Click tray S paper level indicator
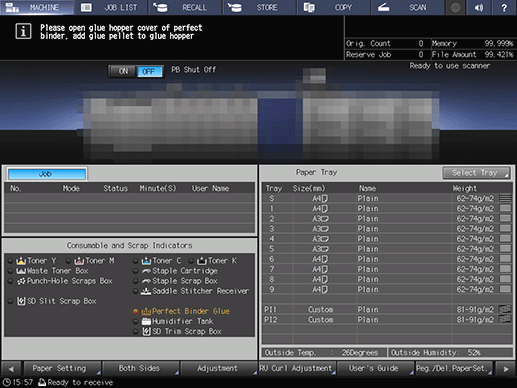Screen dimensions: 517x388 click(x=506, y=198)
